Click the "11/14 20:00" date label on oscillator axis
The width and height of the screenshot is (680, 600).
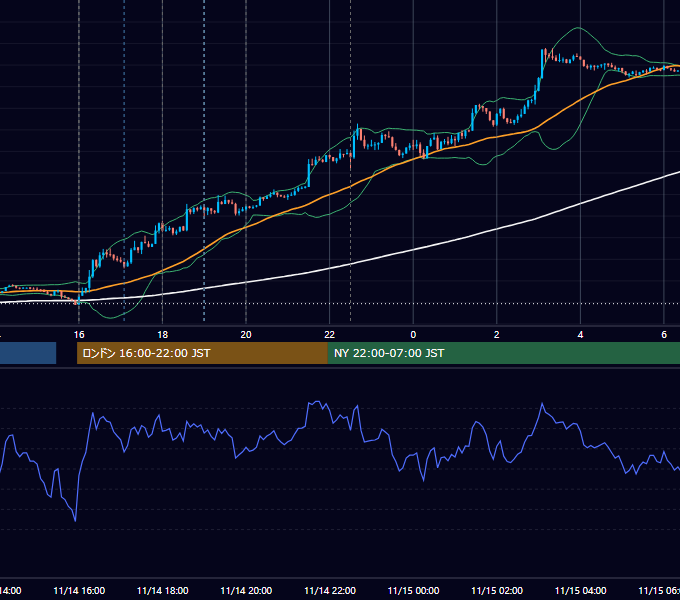tap(246, 590)
